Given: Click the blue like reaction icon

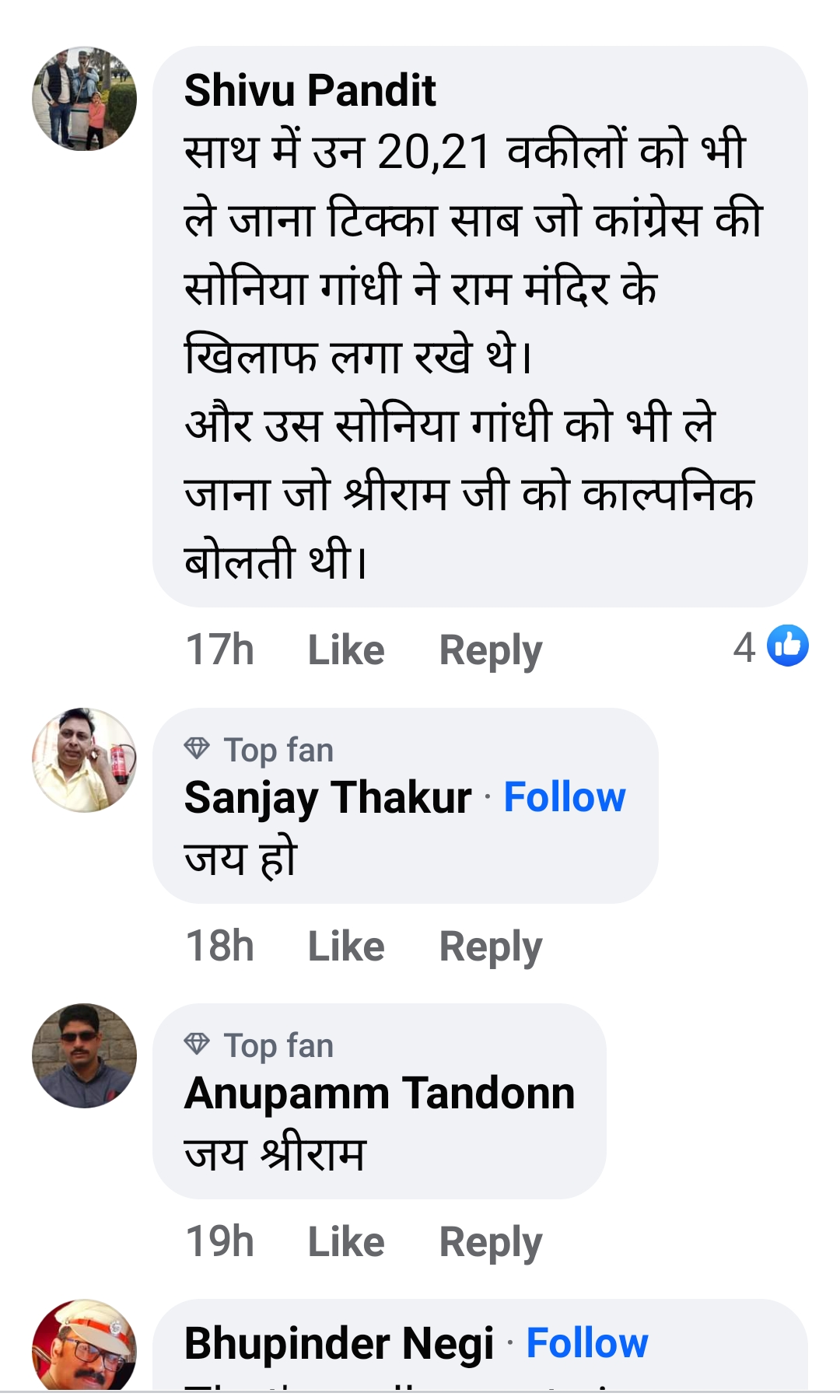Looking at the screenshot, I should [788, 646].
